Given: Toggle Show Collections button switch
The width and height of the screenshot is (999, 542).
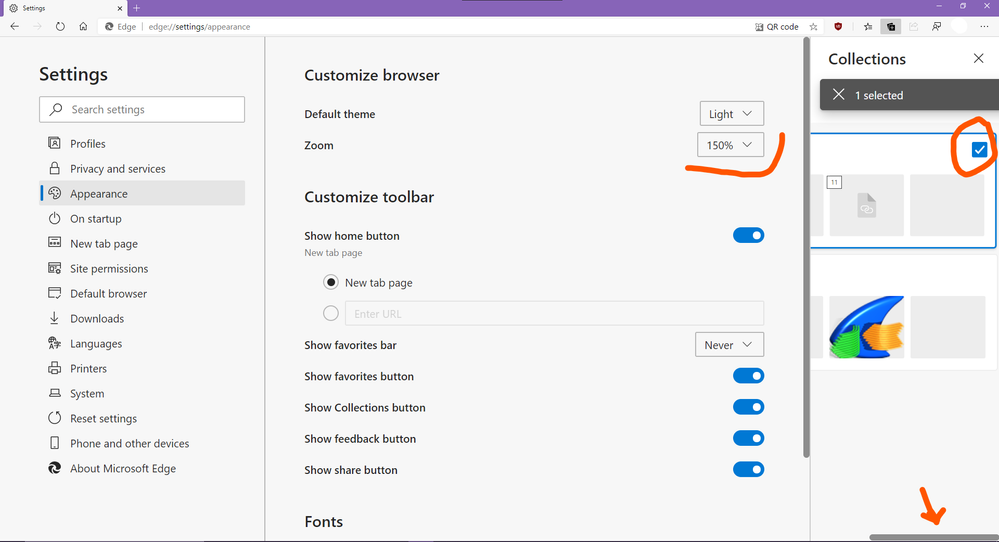Looking at the screenshot, I should click(x=749, y=407).
